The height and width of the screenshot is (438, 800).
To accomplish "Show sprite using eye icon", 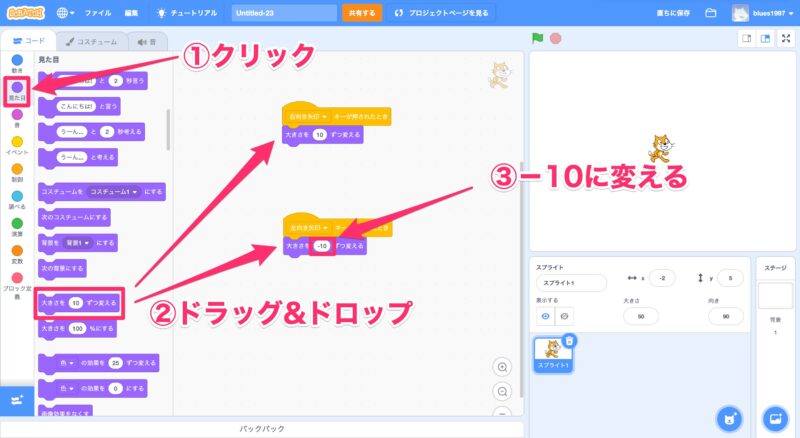I will [x=543, y=316].
